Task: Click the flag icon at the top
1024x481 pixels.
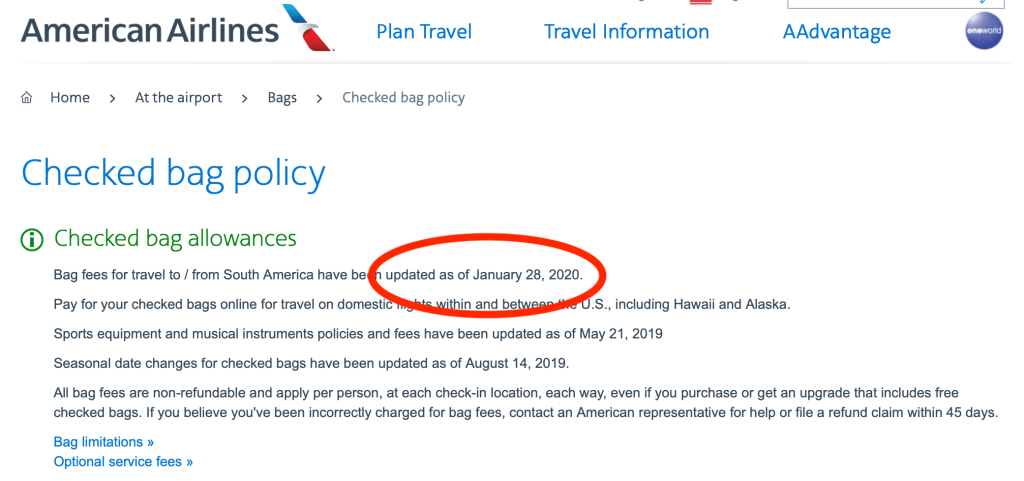Action: [x=702, y=2]
